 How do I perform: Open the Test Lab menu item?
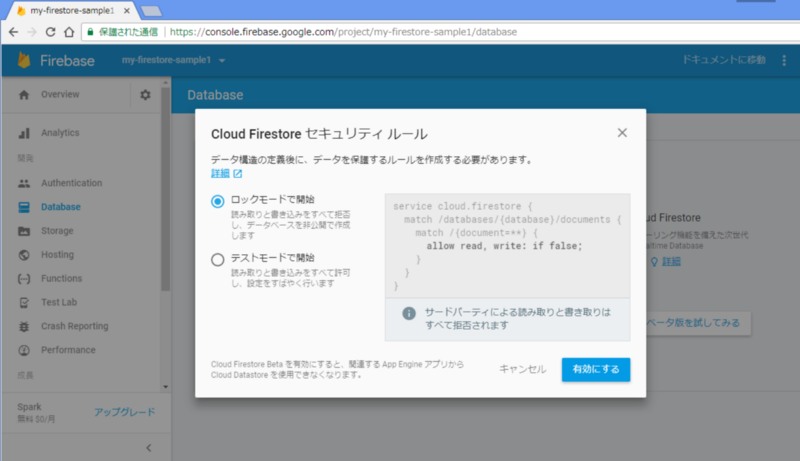59,302
